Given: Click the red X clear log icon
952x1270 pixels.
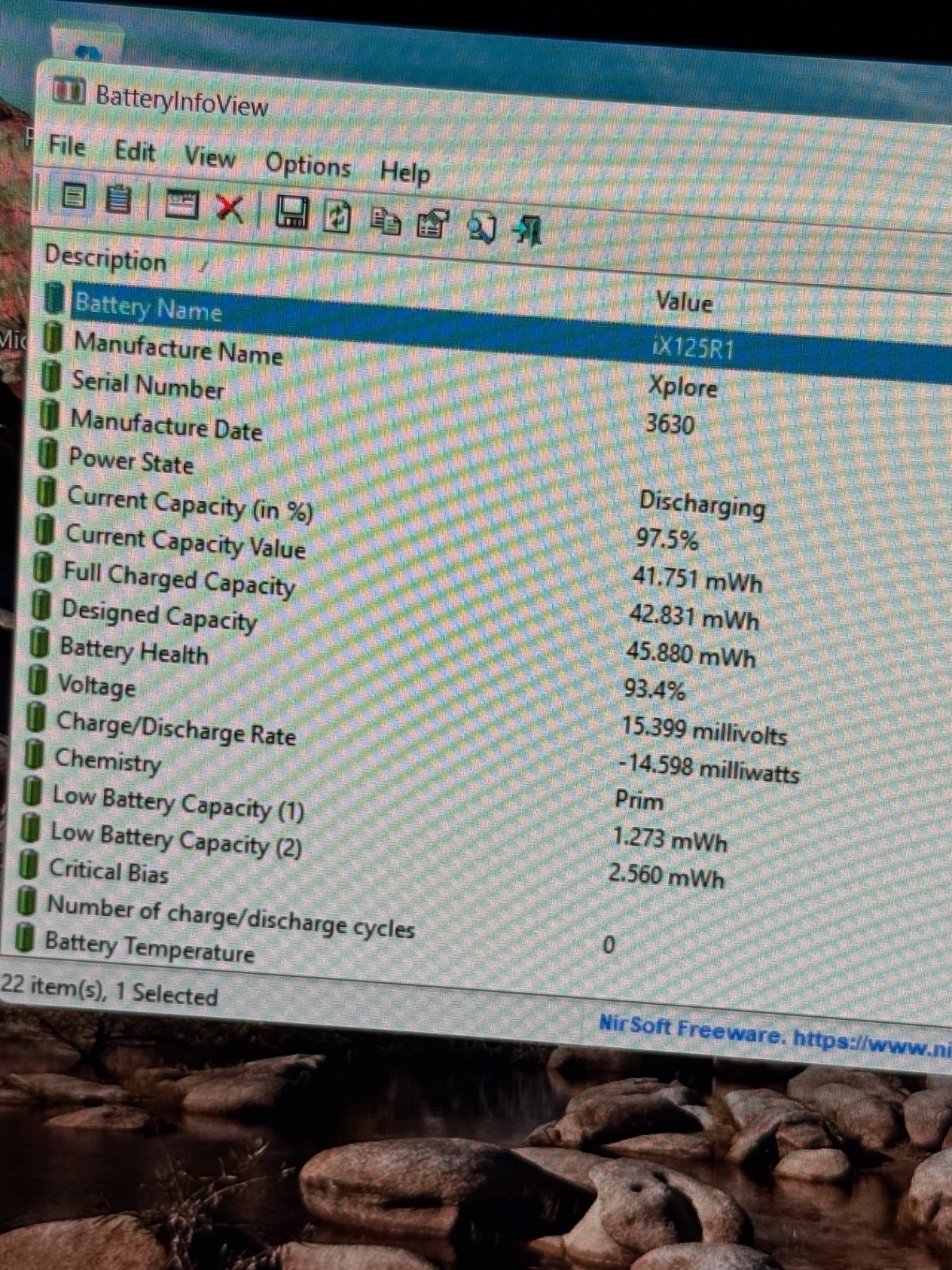Looking at the screenshot, I should click(x=229, y=208).
